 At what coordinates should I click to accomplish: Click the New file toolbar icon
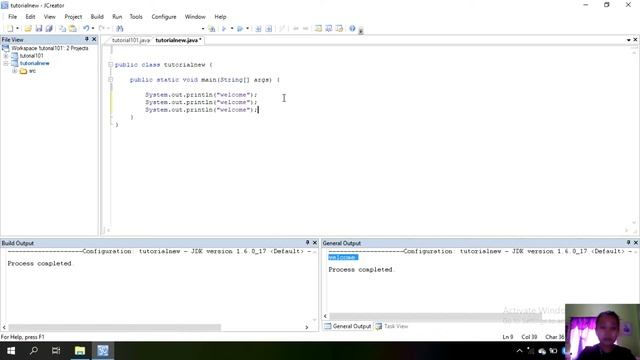click(10, 29)
